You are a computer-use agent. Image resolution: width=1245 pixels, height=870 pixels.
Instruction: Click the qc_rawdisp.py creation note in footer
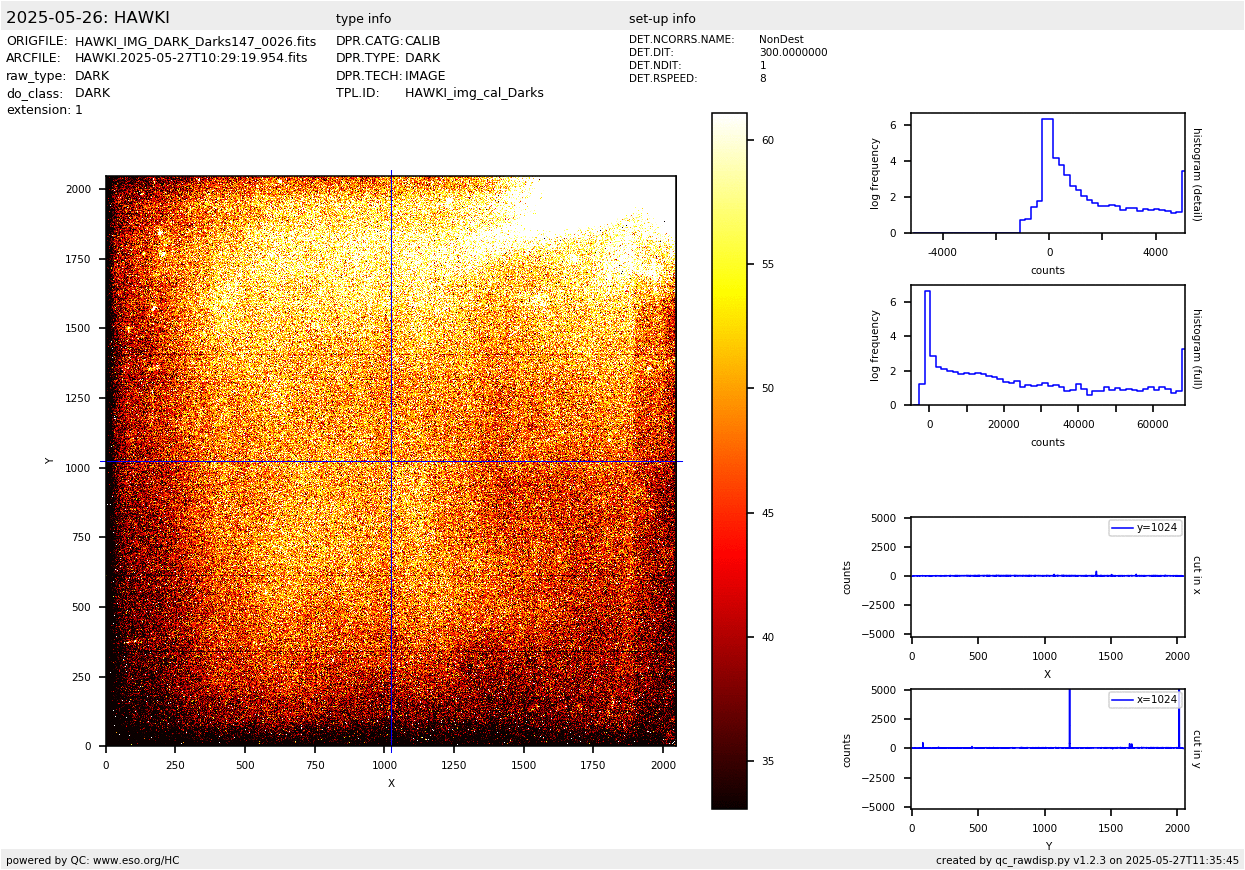coord(1087,860)
